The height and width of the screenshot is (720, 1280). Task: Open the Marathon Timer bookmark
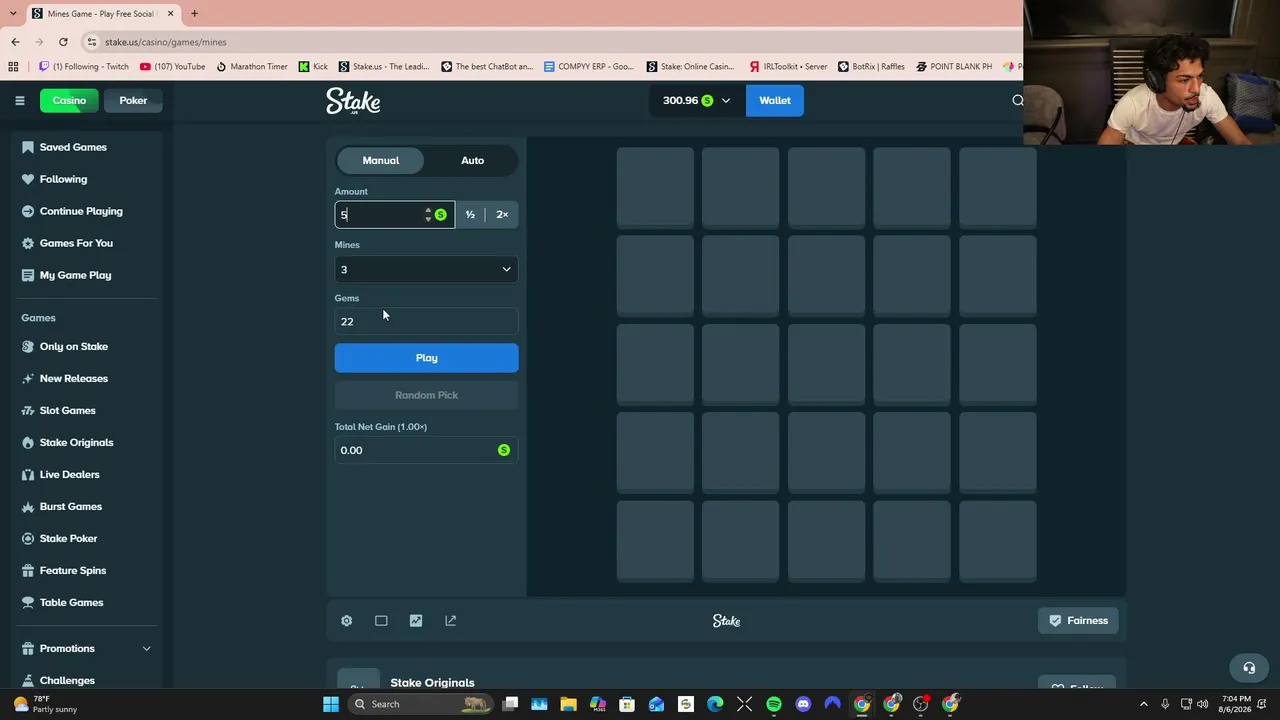click(252, 67)
